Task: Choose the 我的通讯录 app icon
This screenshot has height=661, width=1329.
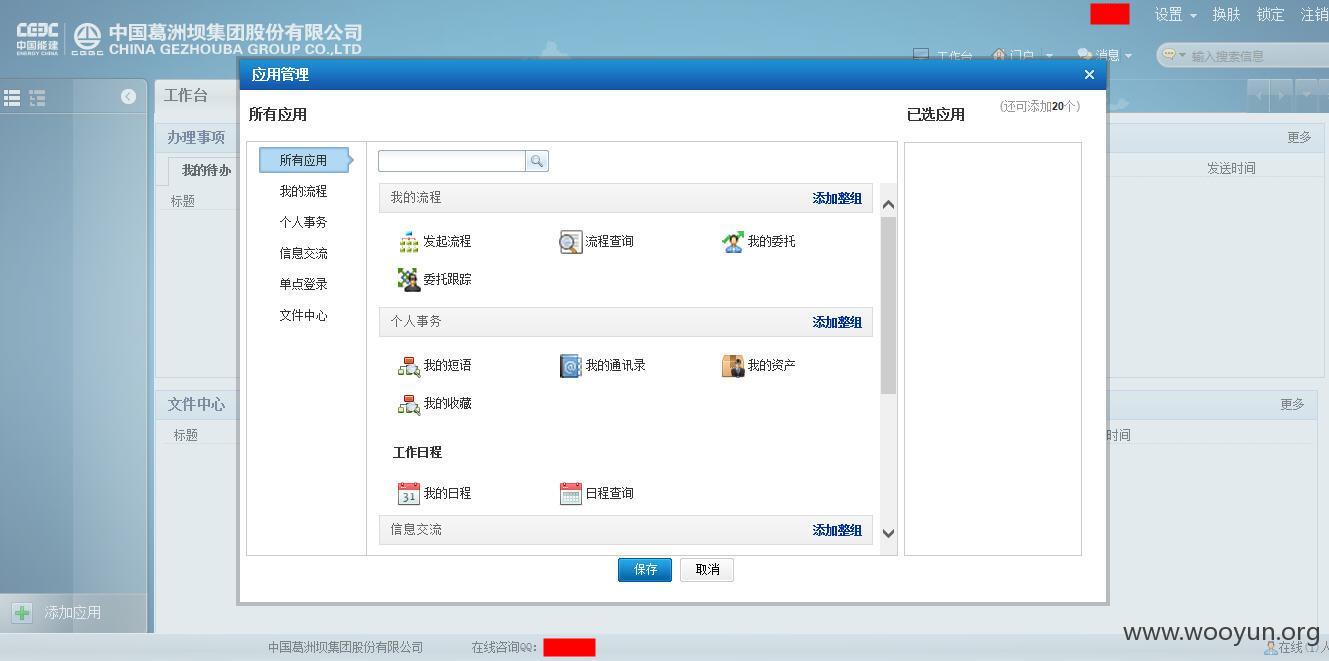Action: pyautogui.click(x=571, y=365)
